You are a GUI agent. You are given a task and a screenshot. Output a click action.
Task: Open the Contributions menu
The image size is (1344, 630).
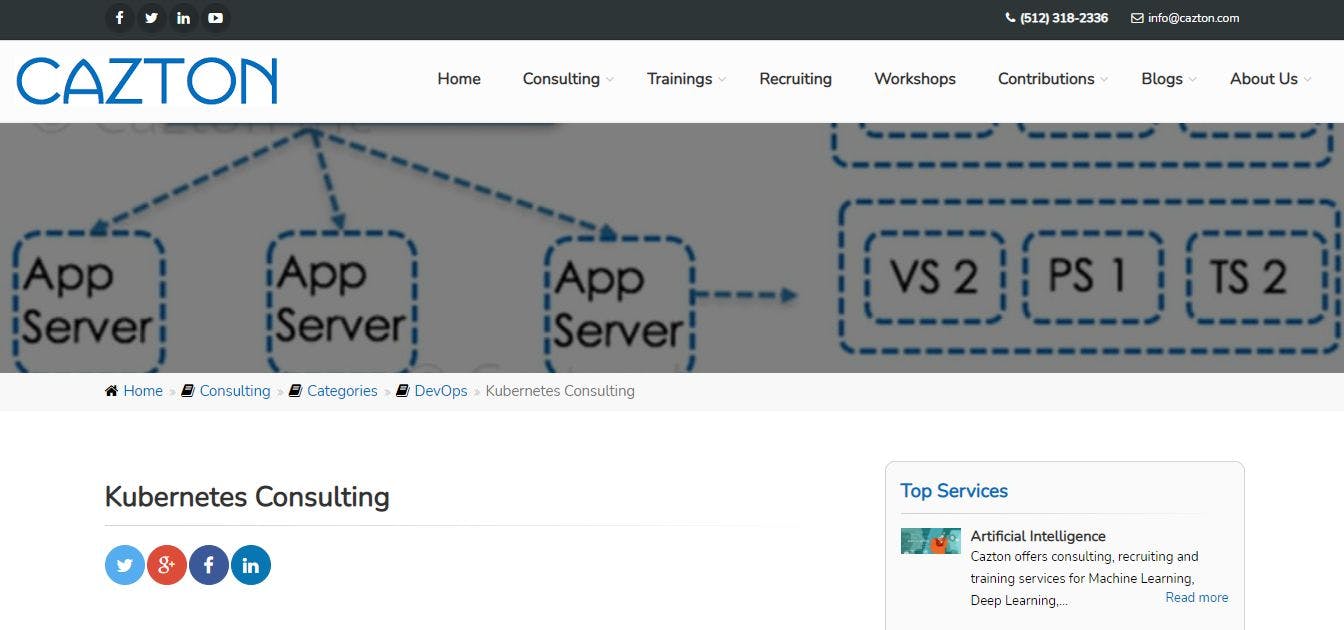click(x=1046, y=79)
